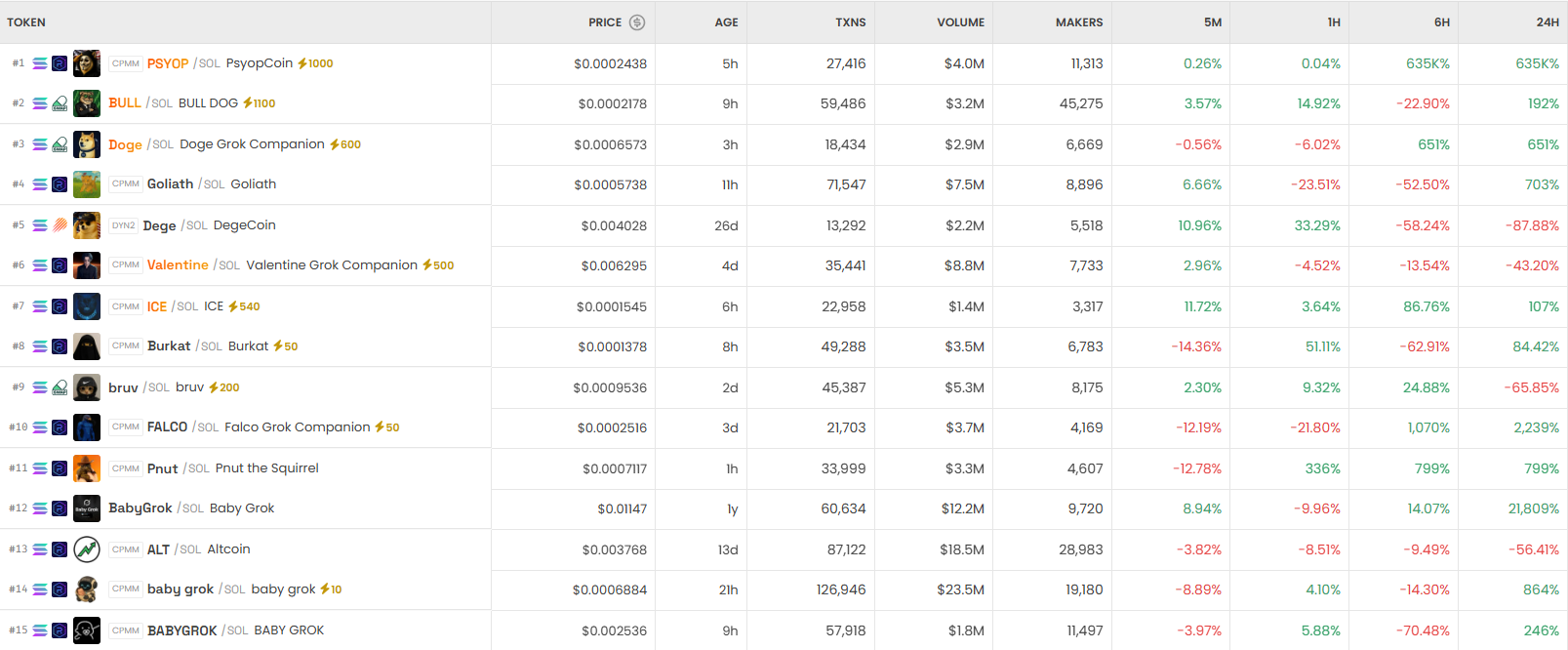Open the Valentine /SOL pair link
The image size is (1568, 650).
(x=193, y=265)
